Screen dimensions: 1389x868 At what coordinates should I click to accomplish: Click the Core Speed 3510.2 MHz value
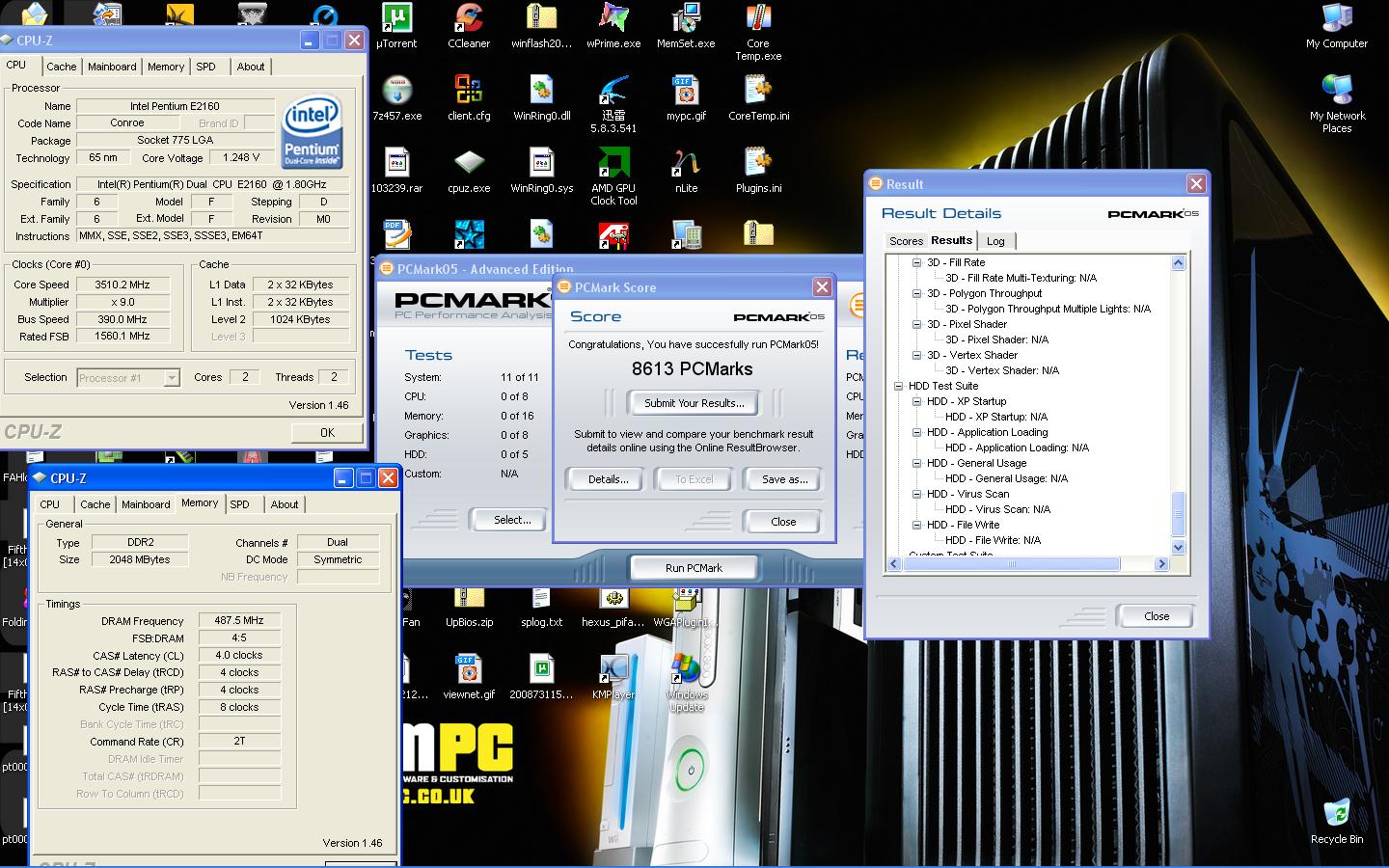[123, 285]
